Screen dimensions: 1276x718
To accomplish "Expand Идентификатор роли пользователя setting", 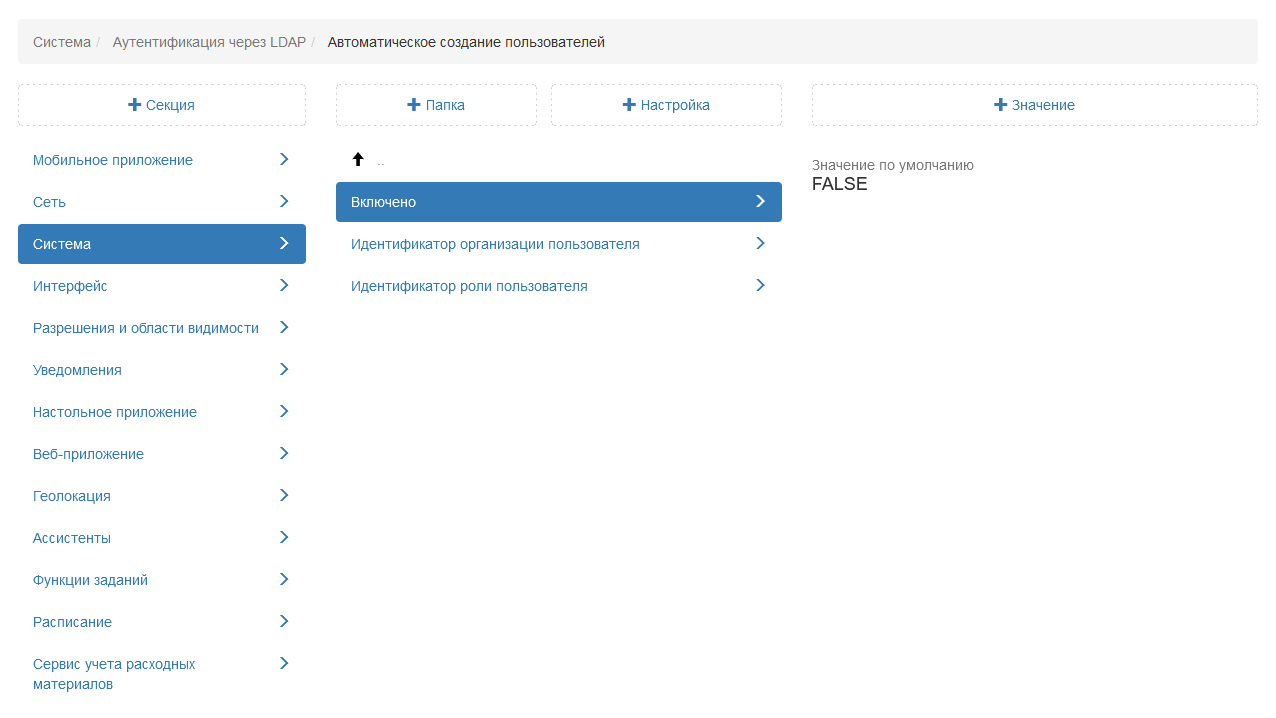I will (x=469, y=286).
